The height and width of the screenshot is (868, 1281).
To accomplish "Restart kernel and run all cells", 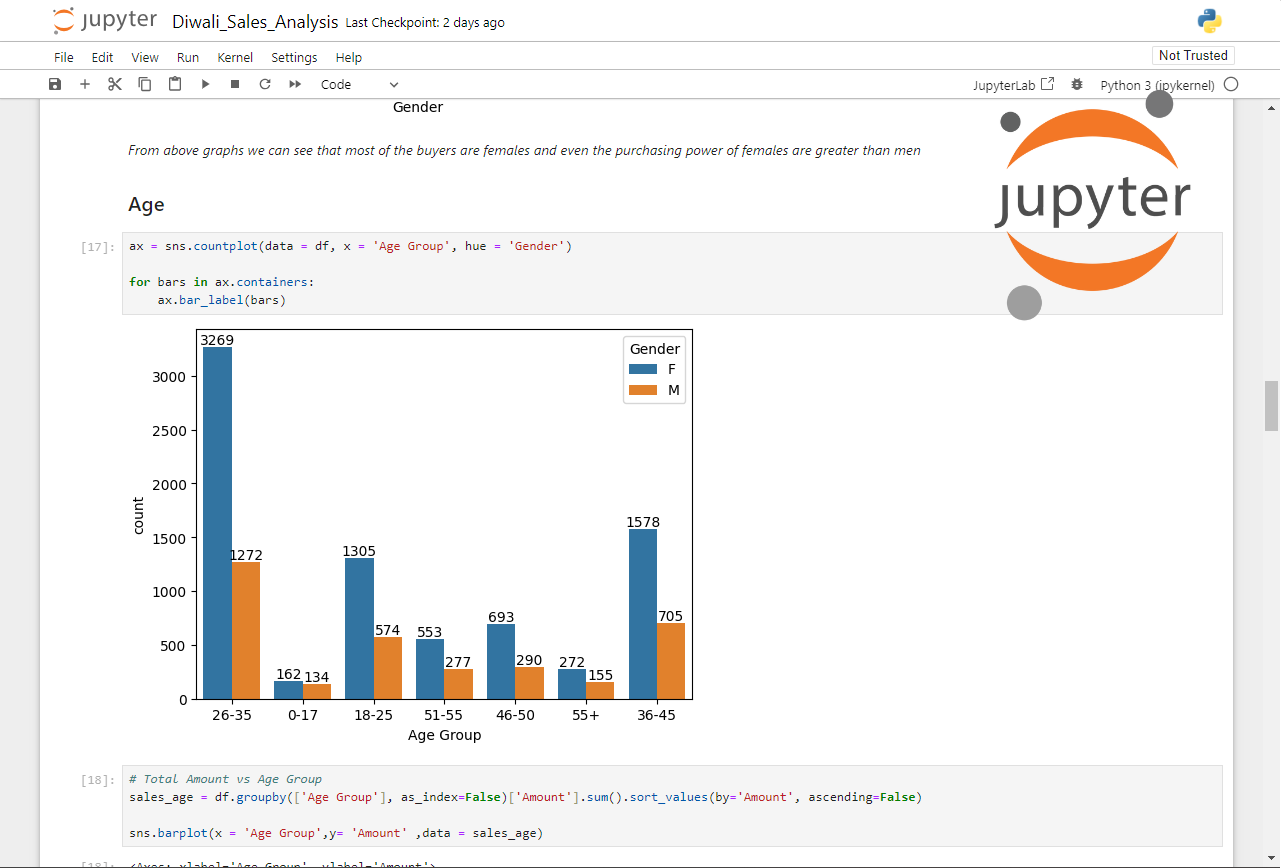I will [295, 85].
